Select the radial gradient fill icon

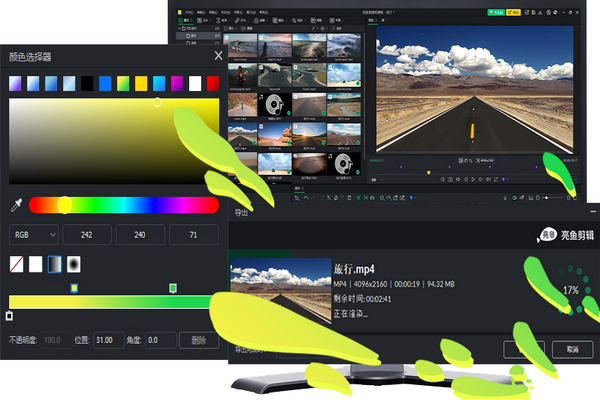[x=74, y=264]
